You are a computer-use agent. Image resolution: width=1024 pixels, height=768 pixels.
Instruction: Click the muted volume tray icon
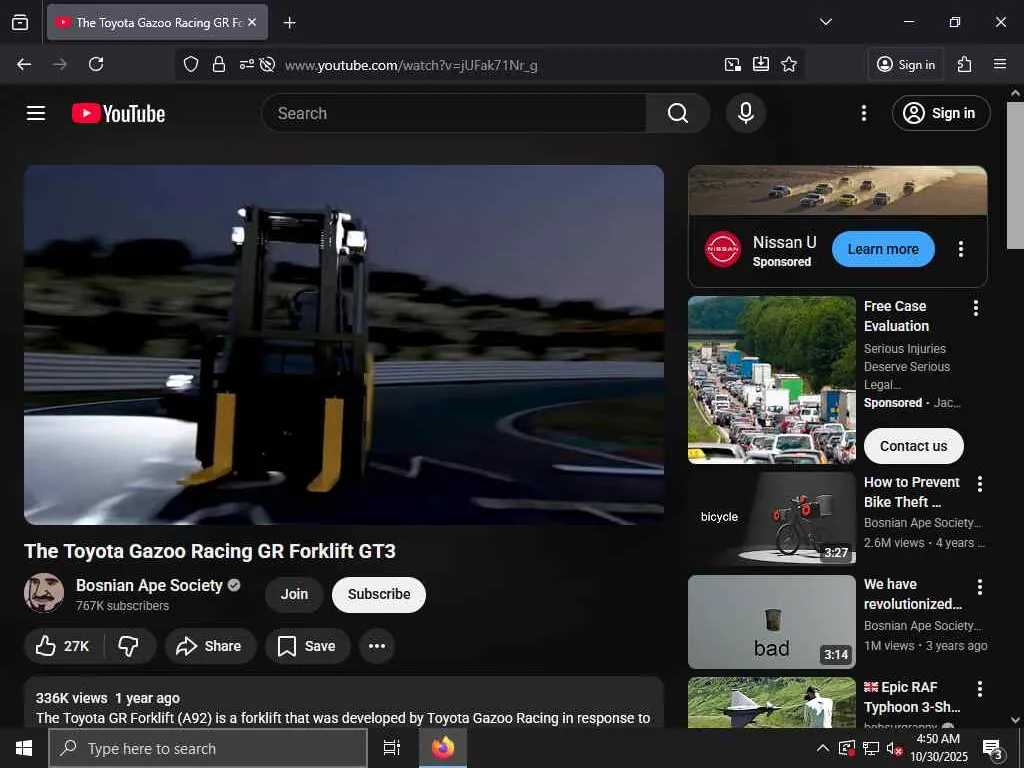(894, 748)
